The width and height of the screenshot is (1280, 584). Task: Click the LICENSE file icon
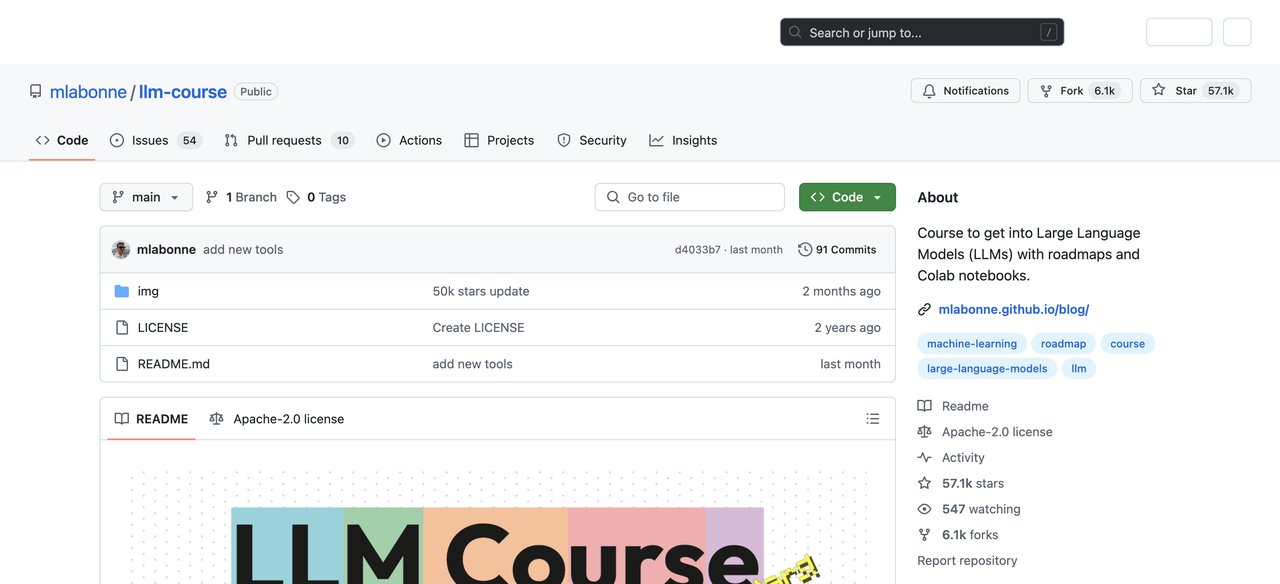(x=122, y=327)
